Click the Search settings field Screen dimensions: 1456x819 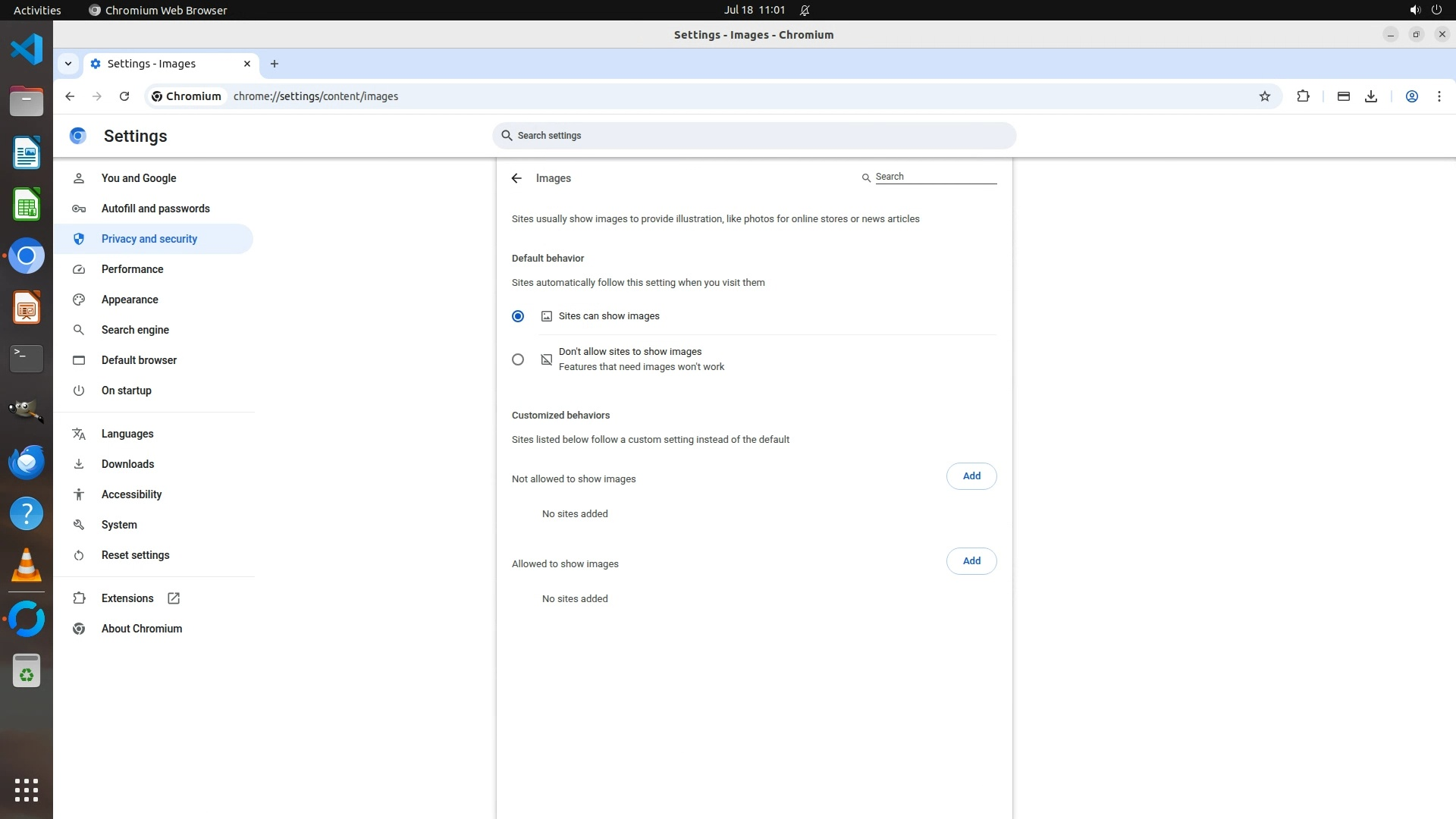(x=754, y=136)
